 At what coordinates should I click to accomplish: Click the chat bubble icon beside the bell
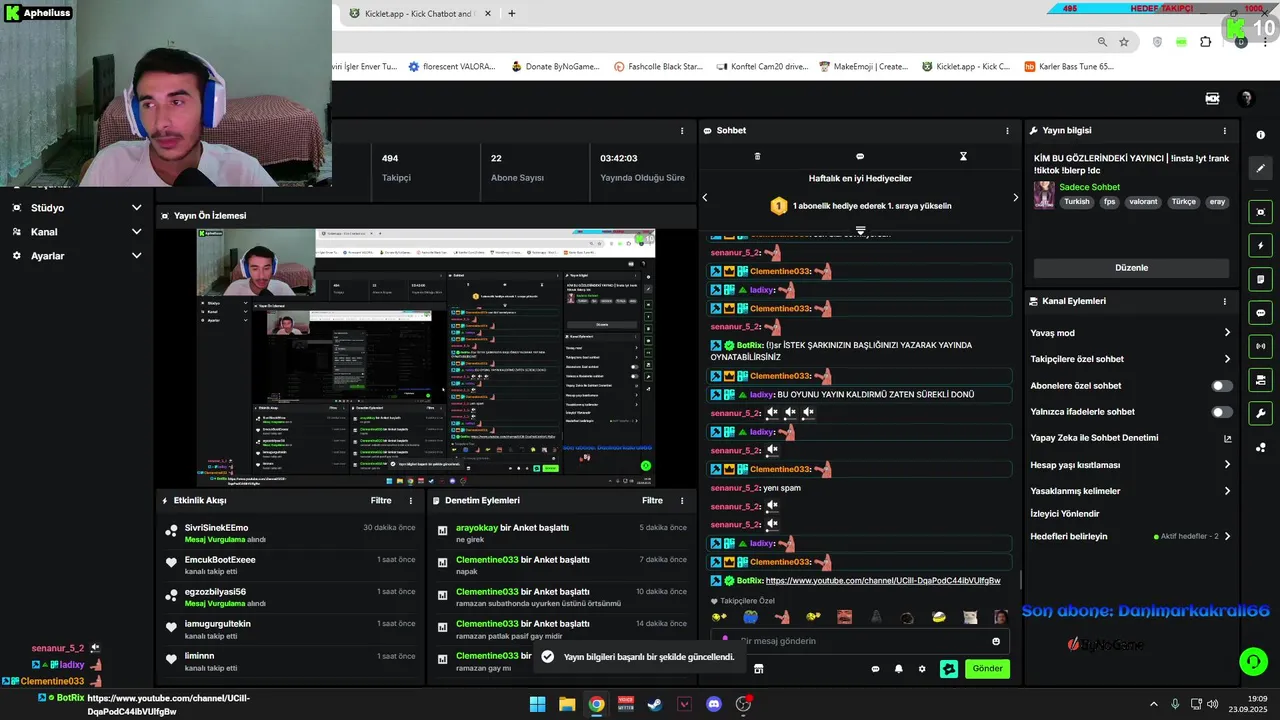coord(875,669)
